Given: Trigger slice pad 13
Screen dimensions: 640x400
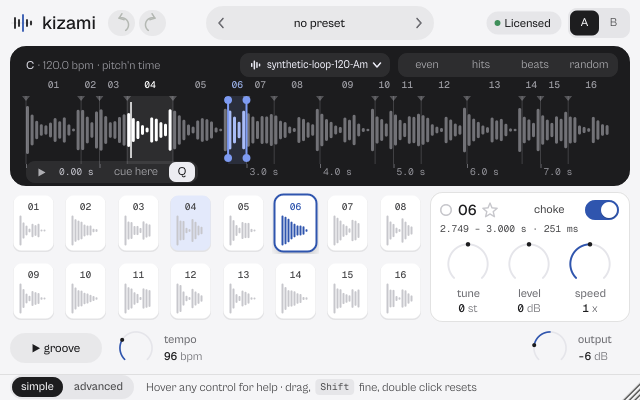Looking at the screenshot, I should (243, 291).
